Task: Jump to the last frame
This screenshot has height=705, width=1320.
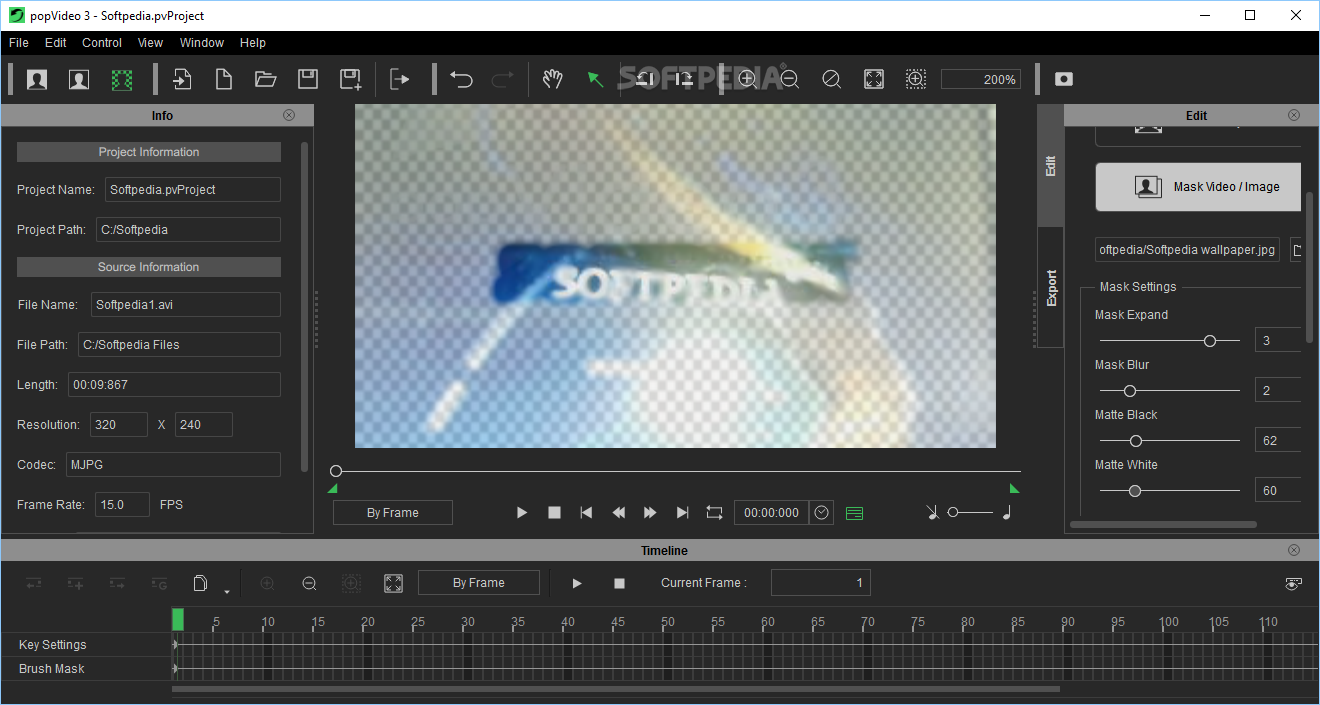Action: pos(682,513)
